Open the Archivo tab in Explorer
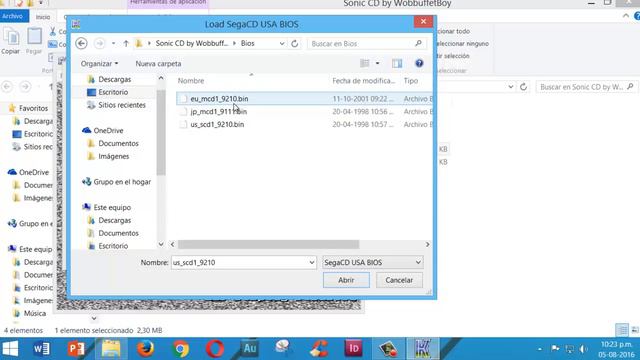The width and height of the screenshot is (640, 360). click(14, 16)
